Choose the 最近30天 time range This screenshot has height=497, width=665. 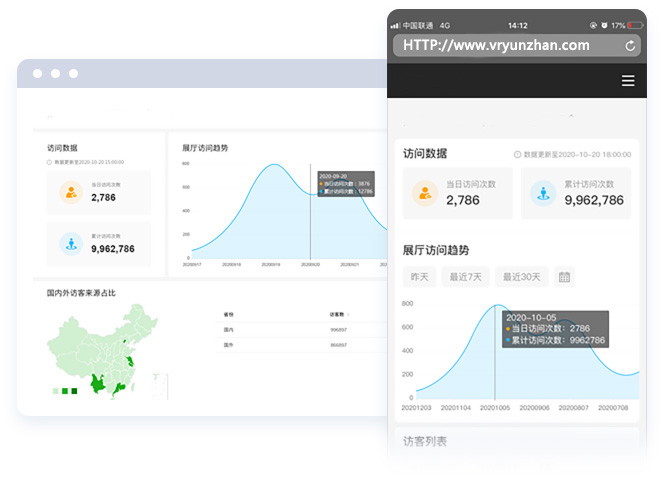click(x=521, y=277)
